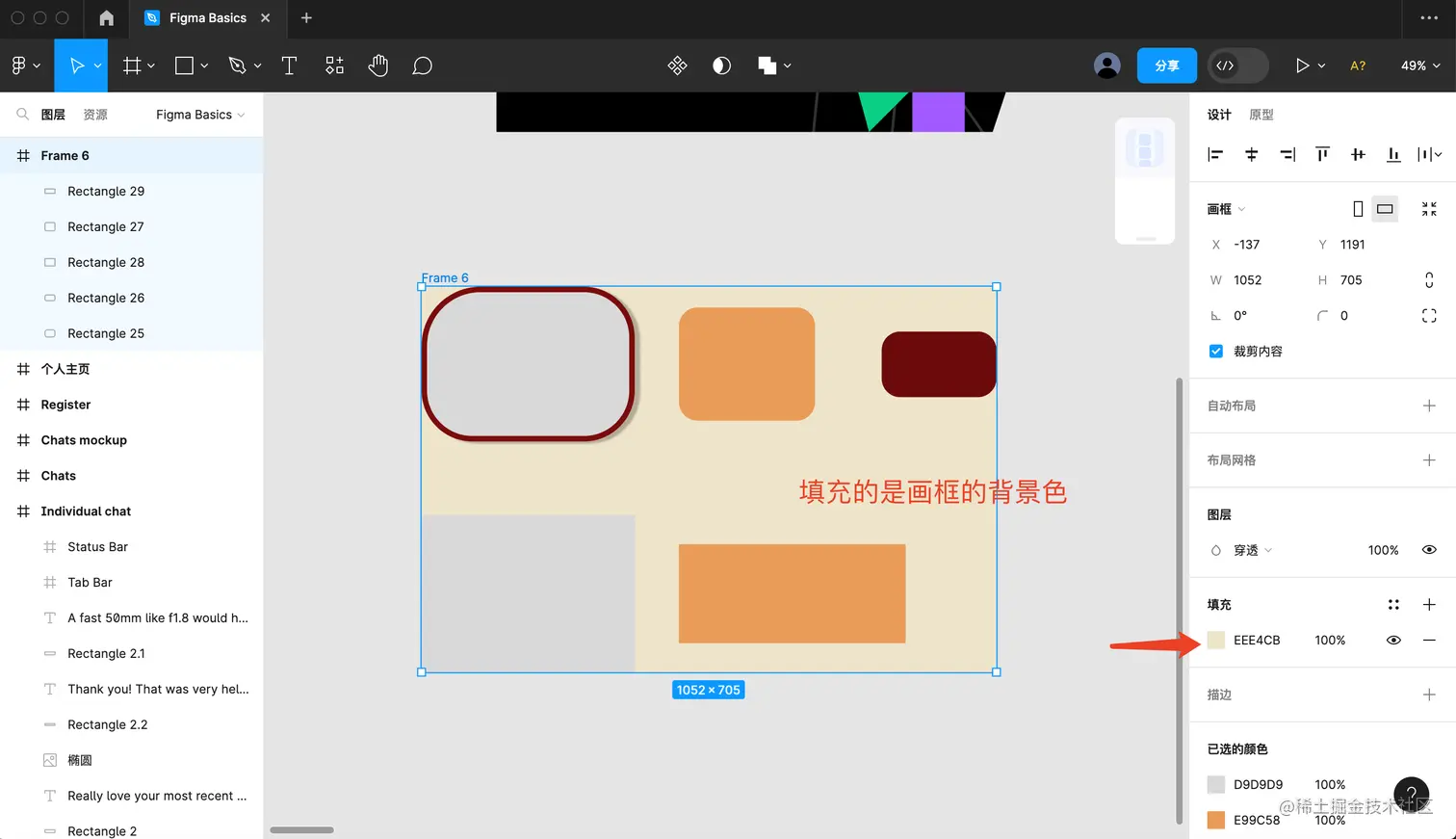
Task: Set the frame to portrait orientation
Action: [1358, 209]
